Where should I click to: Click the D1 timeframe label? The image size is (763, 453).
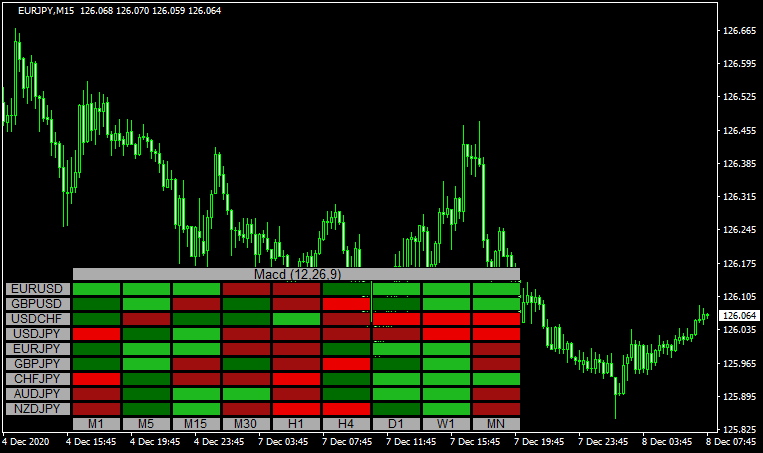click(396, 424)
